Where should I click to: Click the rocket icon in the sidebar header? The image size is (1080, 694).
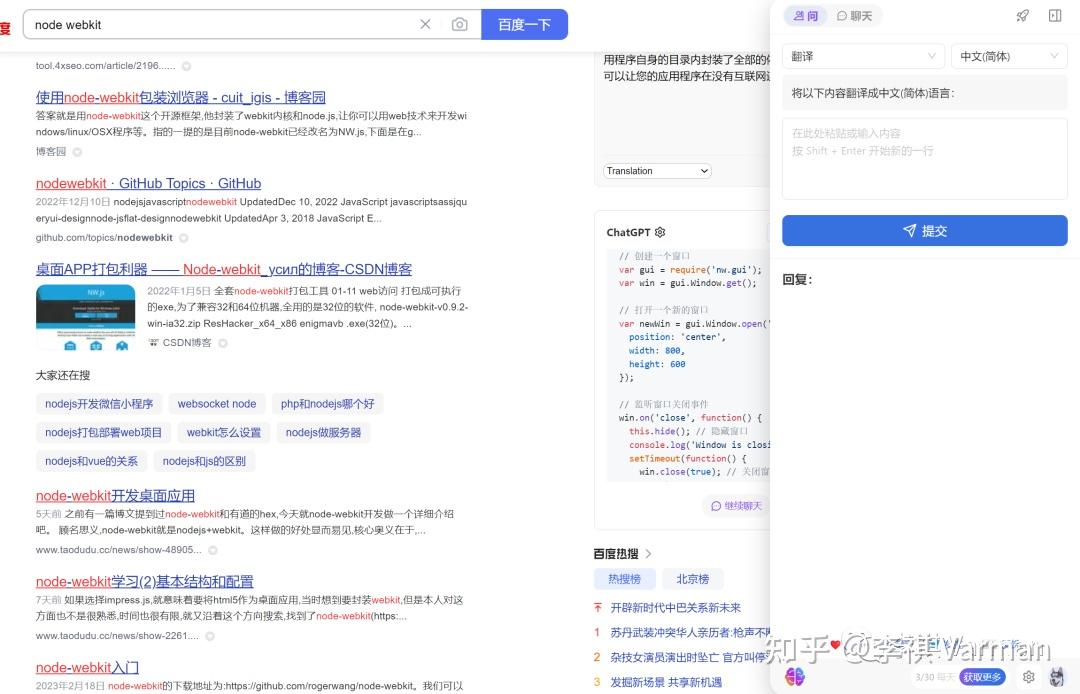[x=1022, y=15]
